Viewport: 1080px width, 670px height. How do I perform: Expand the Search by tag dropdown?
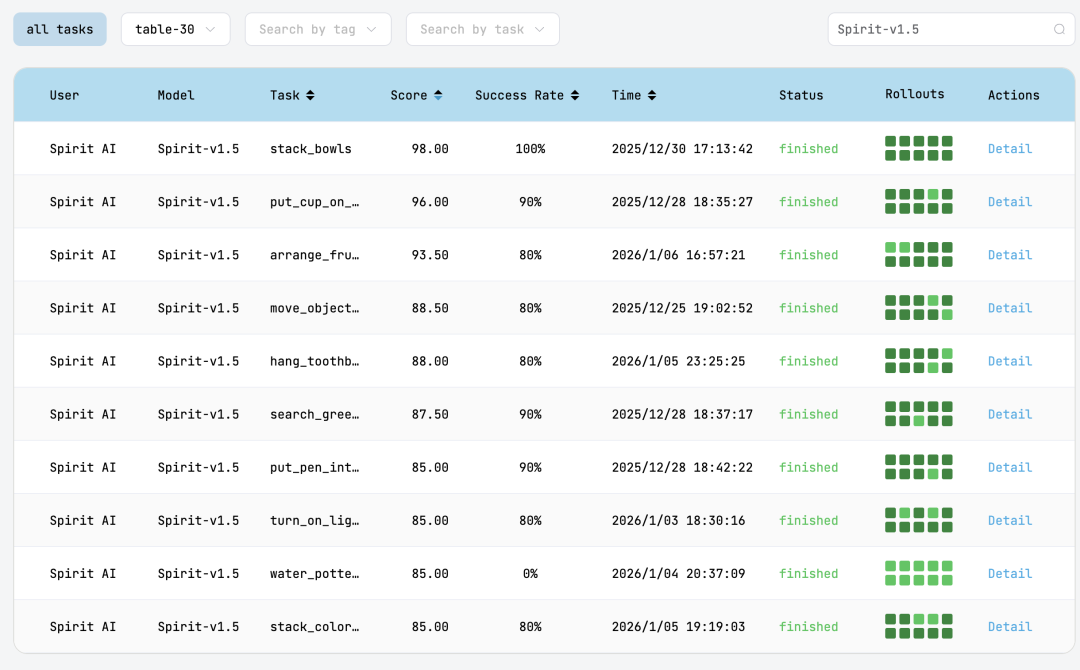coord(317,30)
